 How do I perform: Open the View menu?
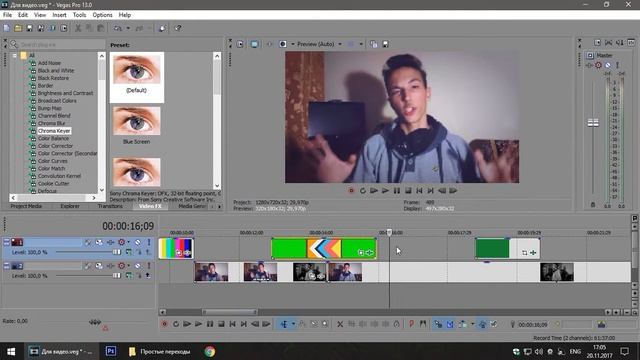point(40,15)
